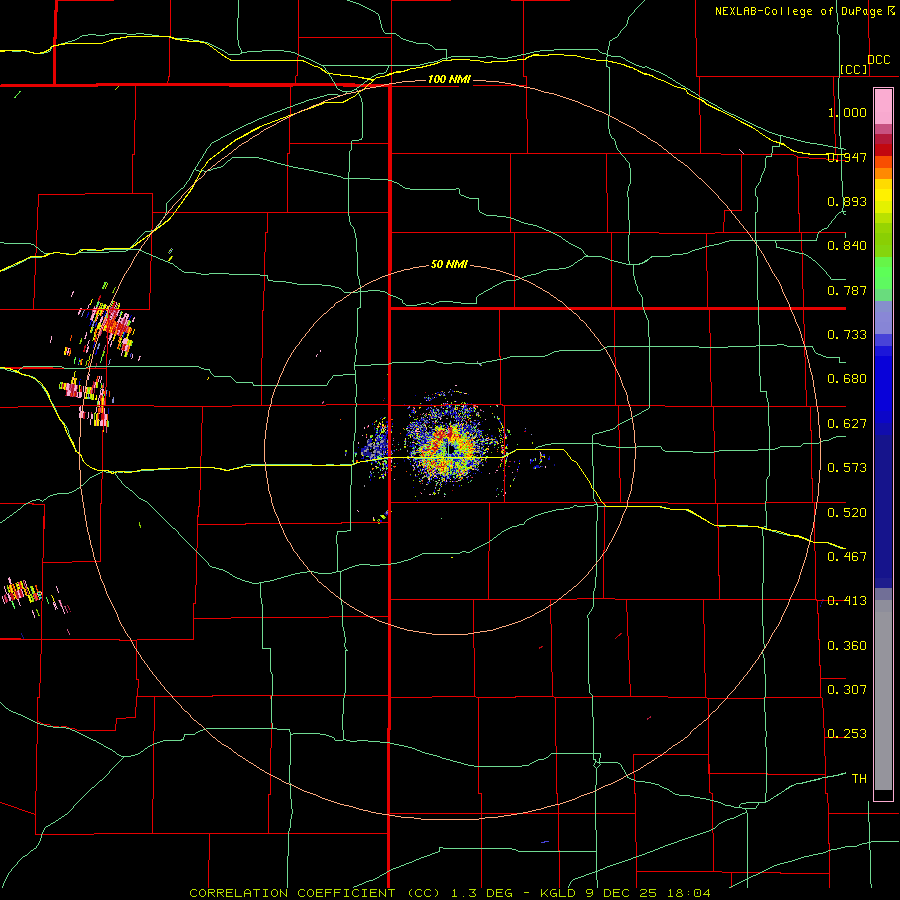Pick the bright green segment of the color bar
The height and width of the screenshot is (900, 900).
[x=883, y=273]
